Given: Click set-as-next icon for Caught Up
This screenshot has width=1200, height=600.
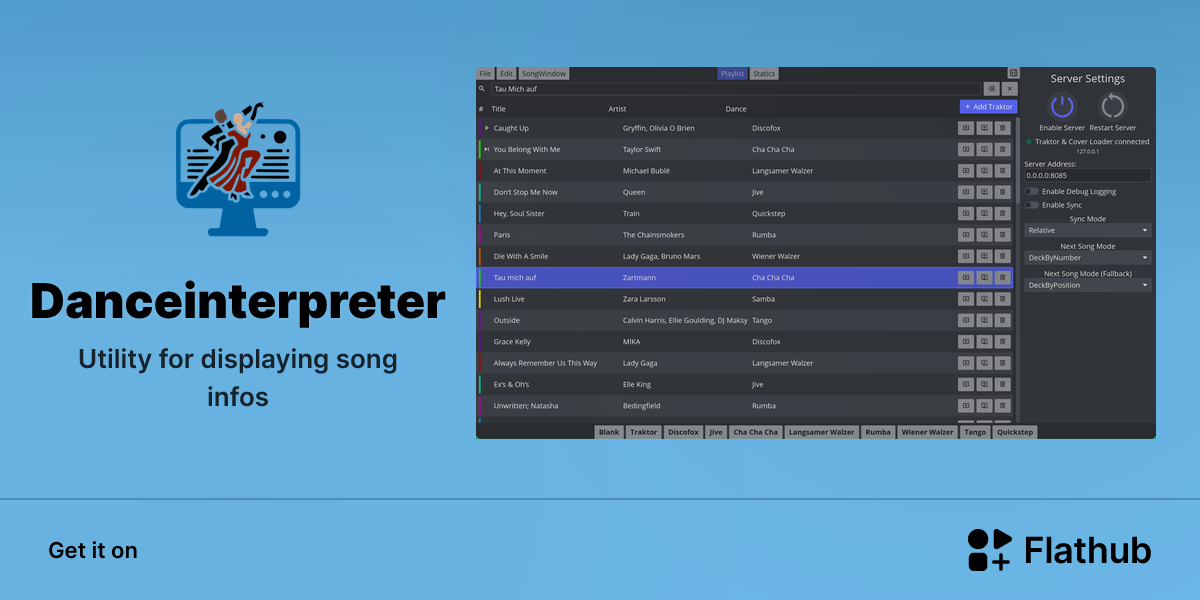Looking at the screenshot, I should pyautogui.click(x=984, y=128).
